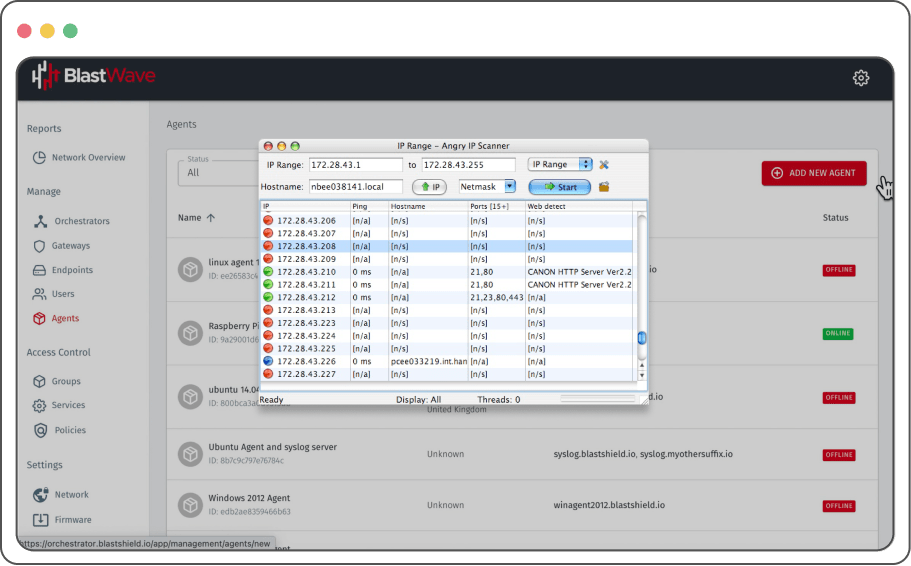The image size is (911, 566).
Task: Click the OFFLINE badge of Windows 2012 Agent
Action: click(x=838, y=506)
